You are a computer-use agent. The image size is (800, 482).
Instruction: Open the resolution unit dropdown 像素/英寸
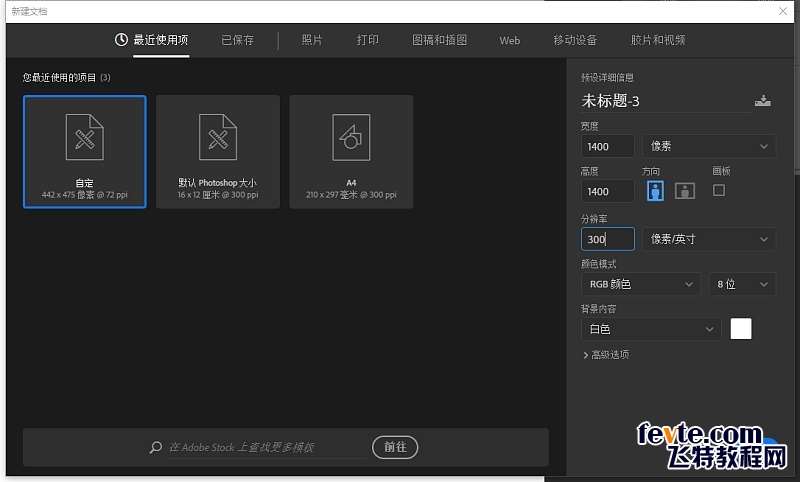709,239
